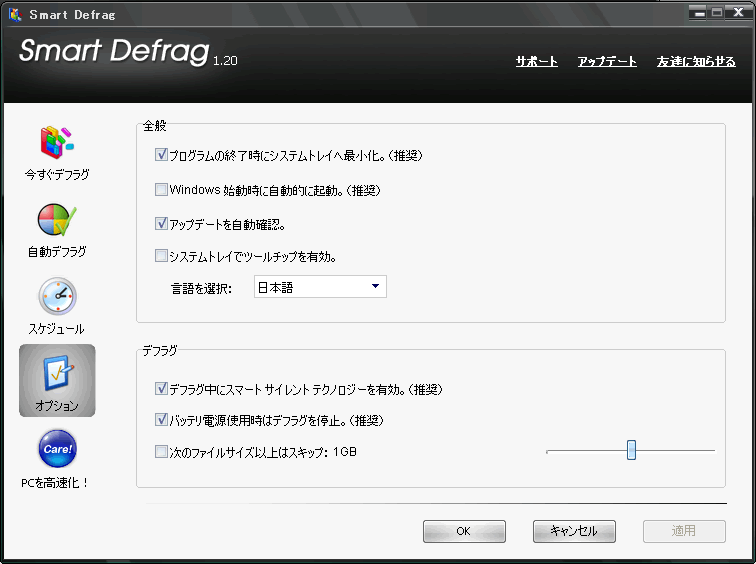The width and height of the screenshot is (756, 564).
Task: Toggle スマート サイレント テクノロジー checkbox
Action: [x=161, y=389]
